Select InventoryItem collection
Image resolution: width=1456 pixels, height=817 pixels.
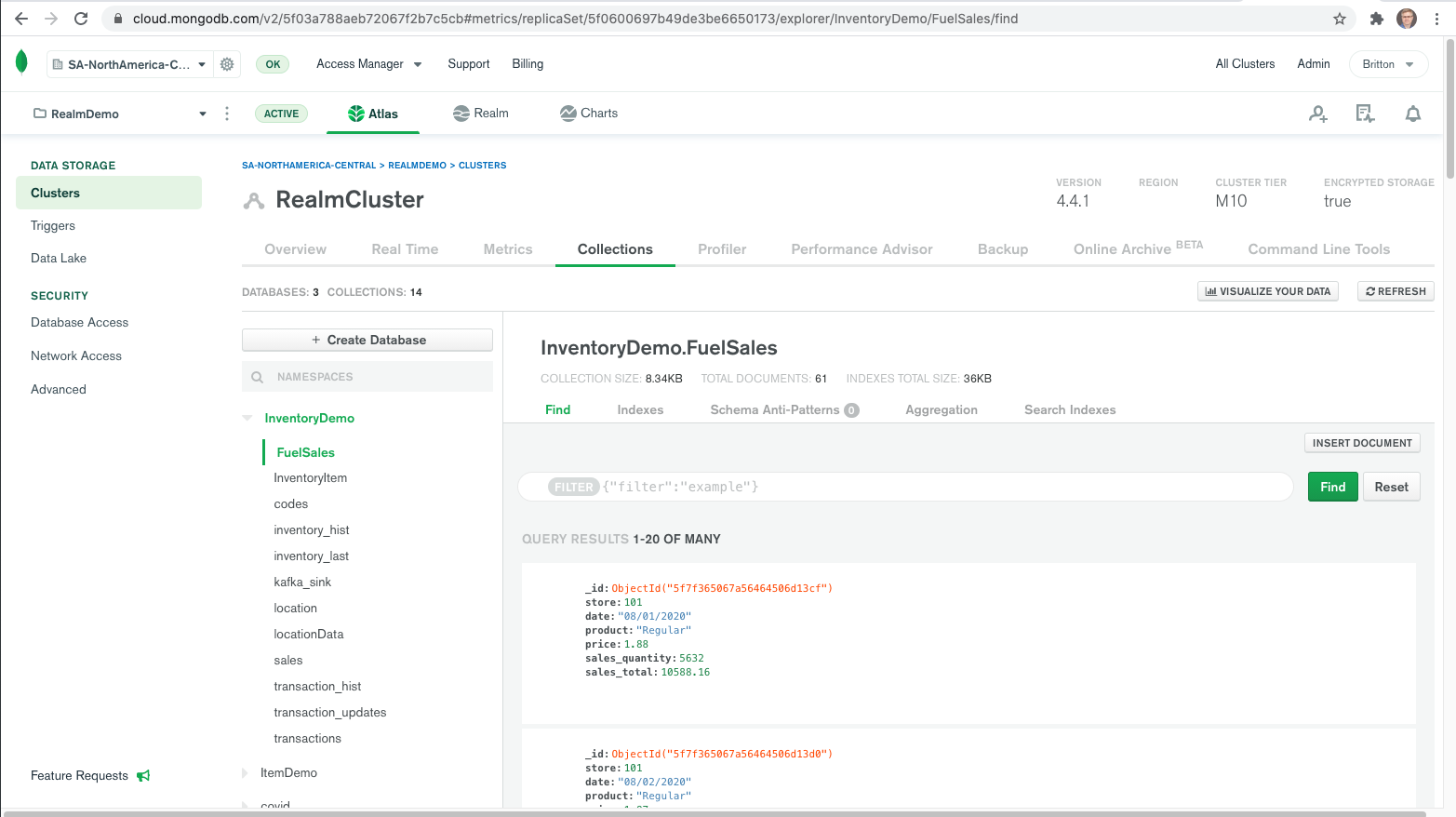(x=311, y=477)
